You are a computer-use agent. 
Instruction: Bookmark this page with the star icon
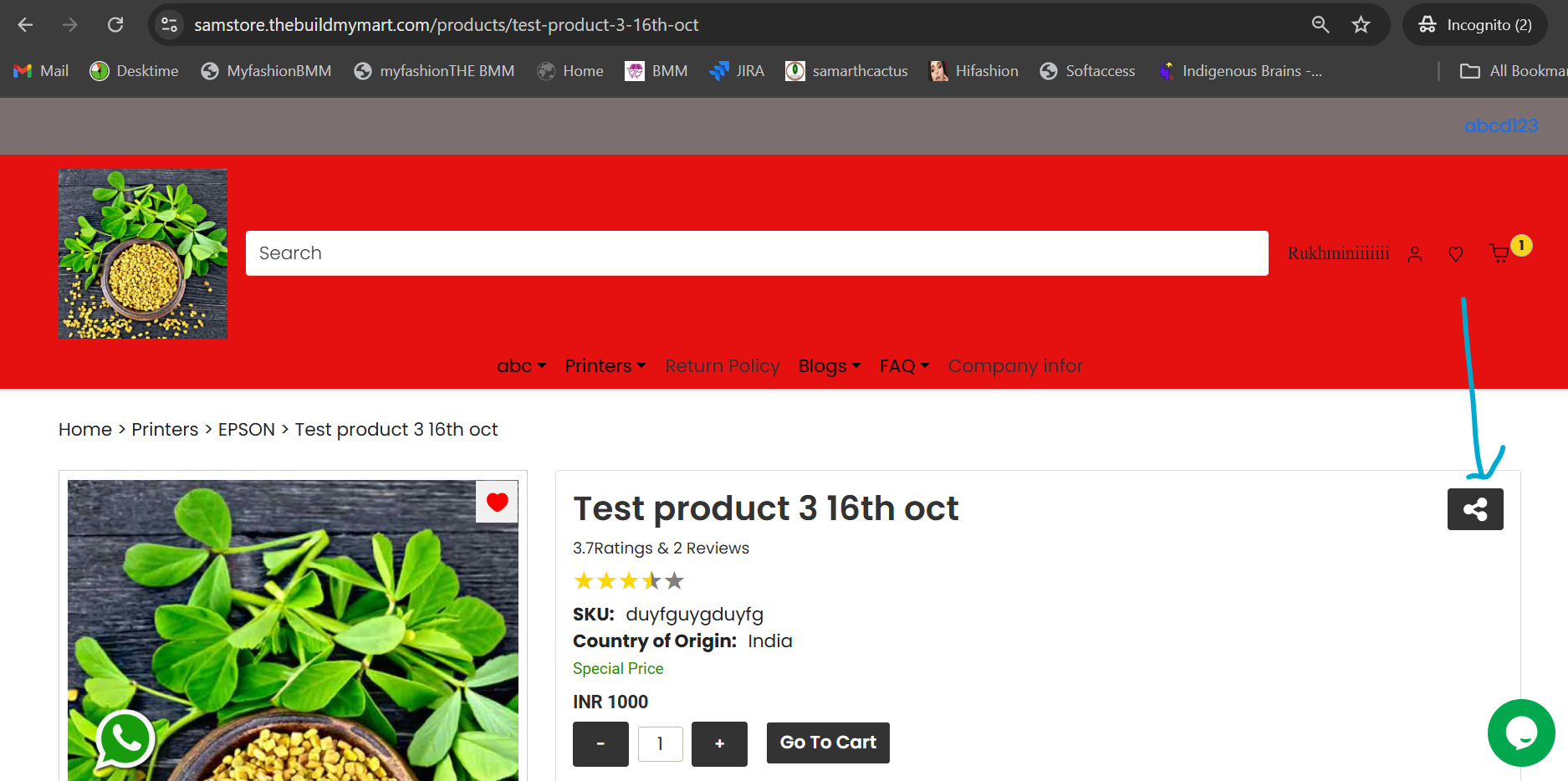click(x=1361, y=25)
